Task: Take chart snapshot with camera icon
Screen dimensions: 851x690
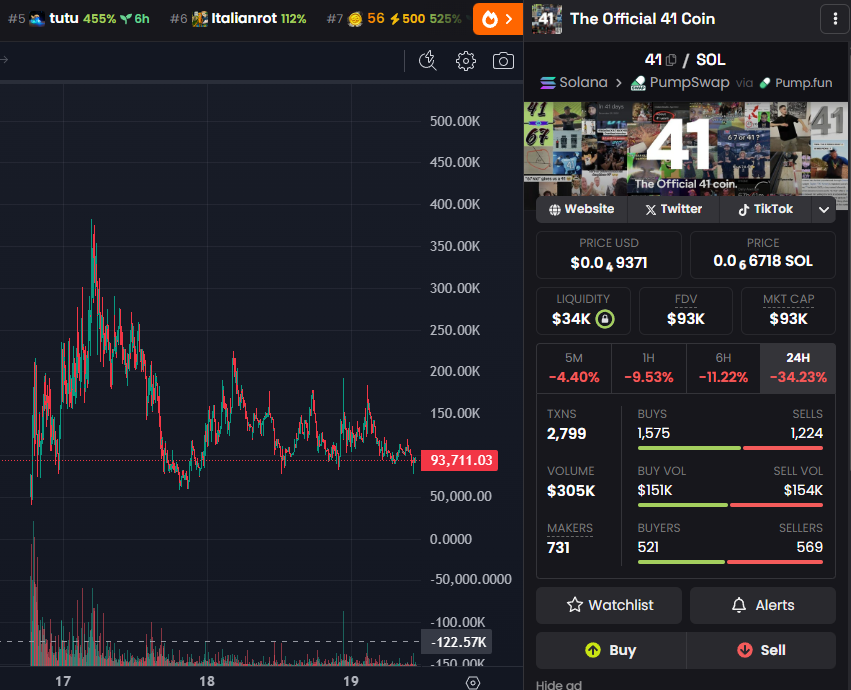Action: [x=503, y=61]
